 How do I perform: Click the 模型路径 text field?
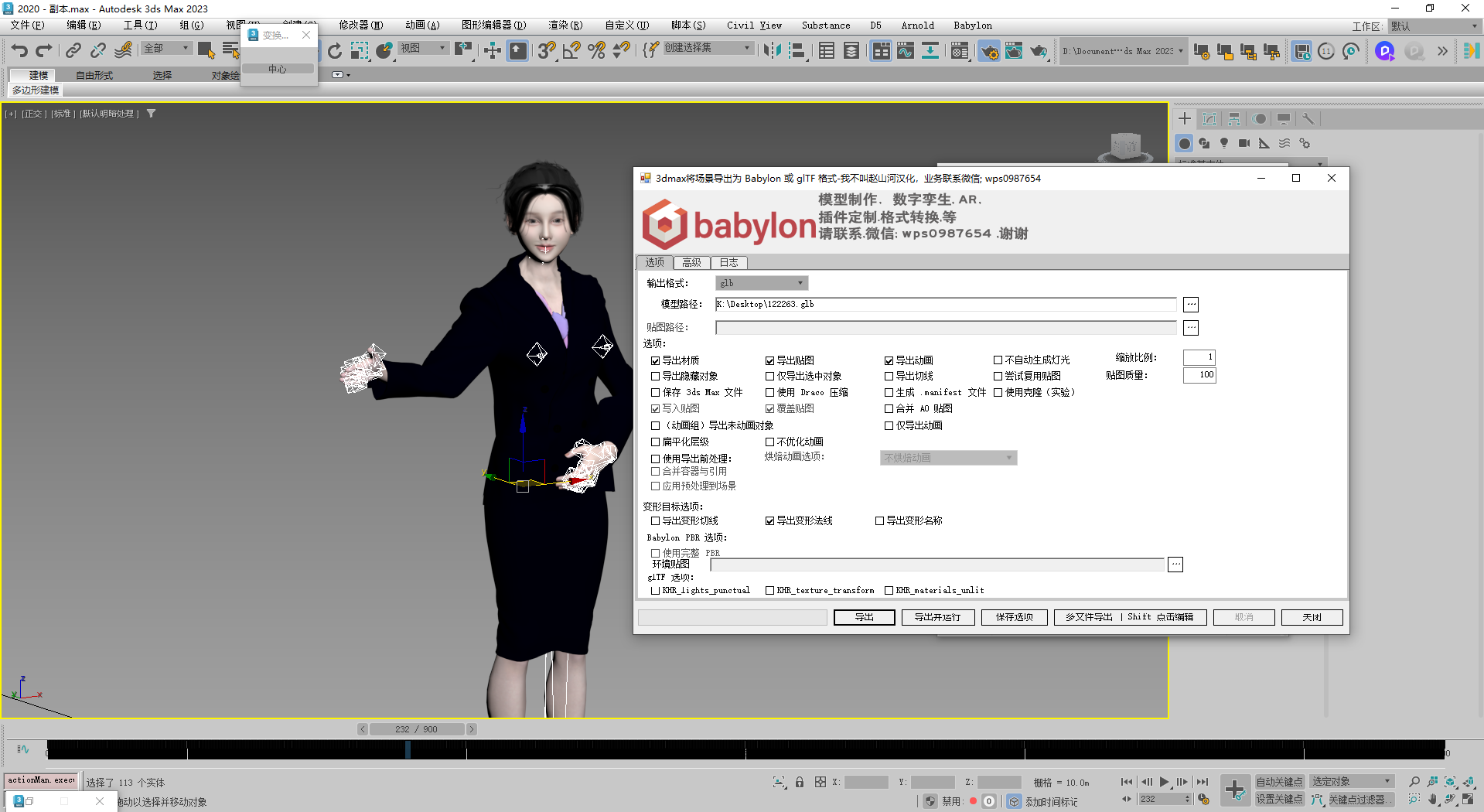pos(946,305)
